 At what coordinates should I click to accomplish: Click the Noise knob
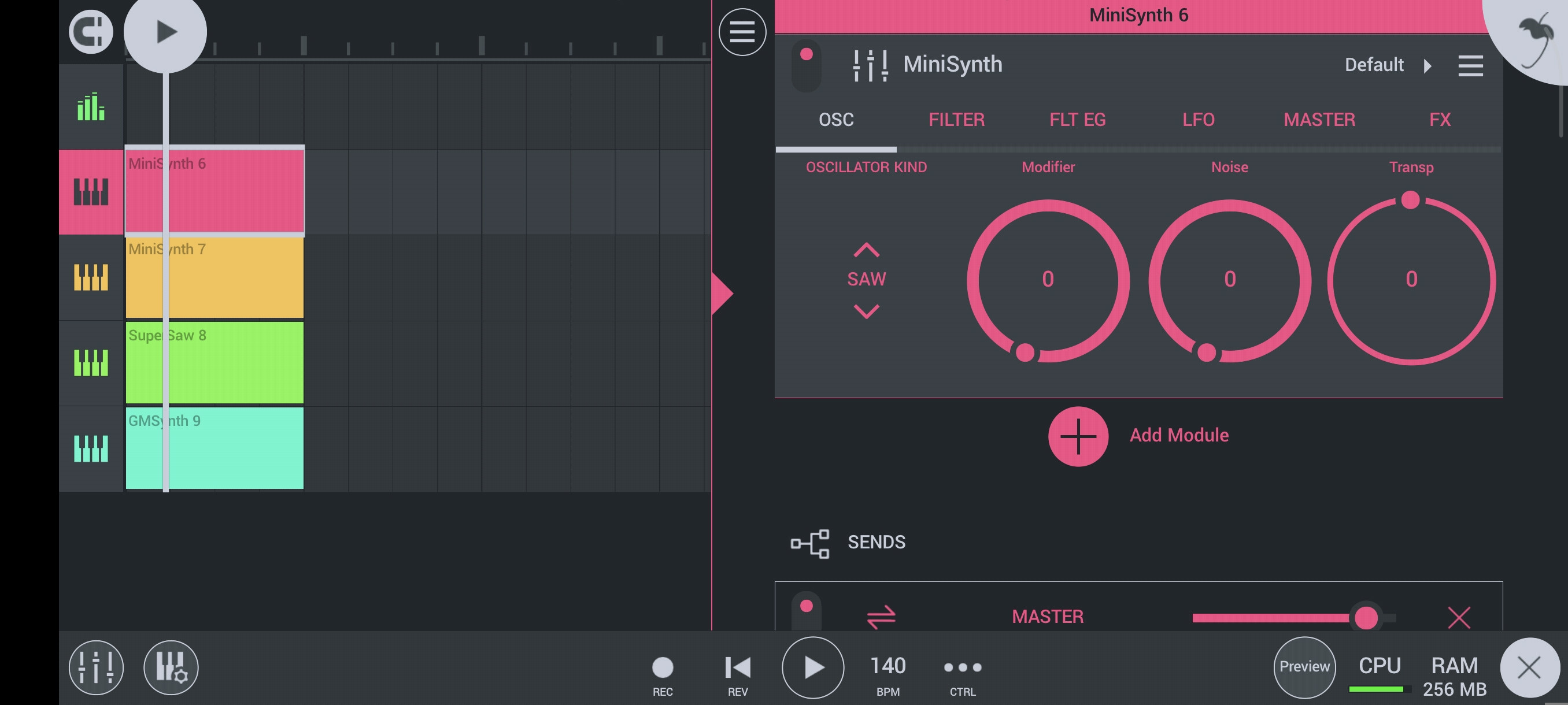1230,280
